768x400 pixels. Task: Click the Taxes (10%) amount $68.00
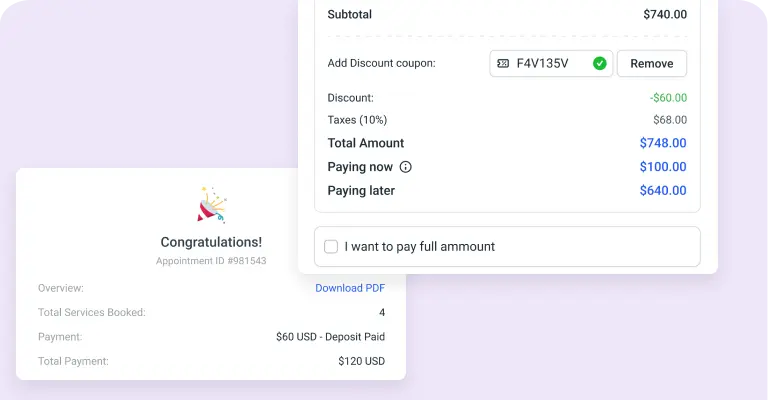point(670,120)
